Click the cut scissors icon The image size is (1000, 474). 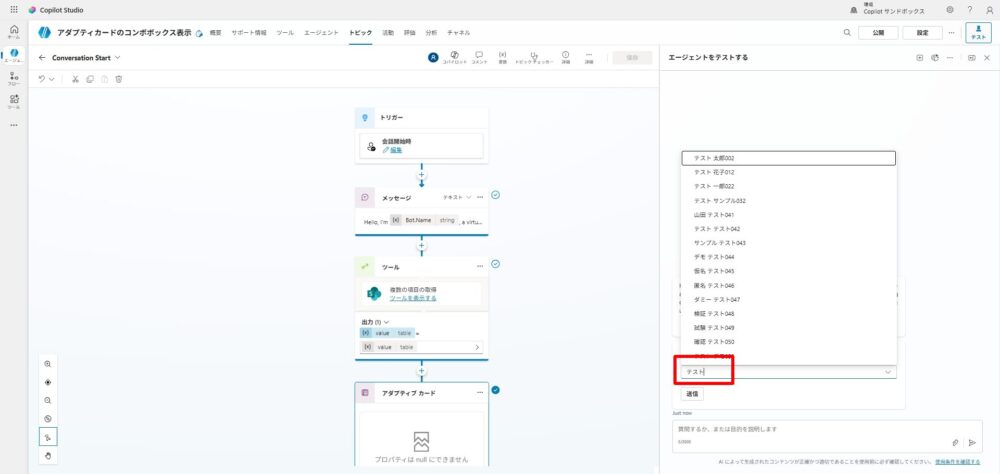click(75, 78)
